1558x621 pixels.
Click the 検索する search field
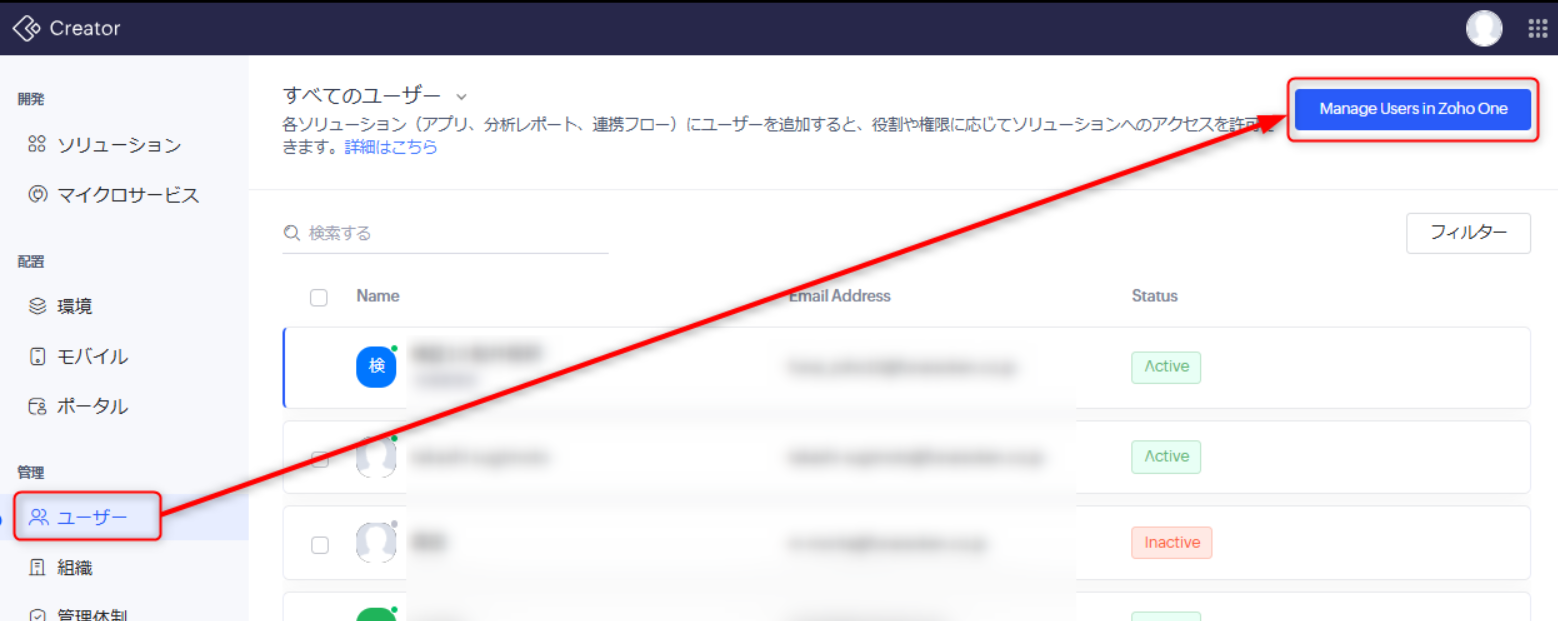[x=455, y=233]
